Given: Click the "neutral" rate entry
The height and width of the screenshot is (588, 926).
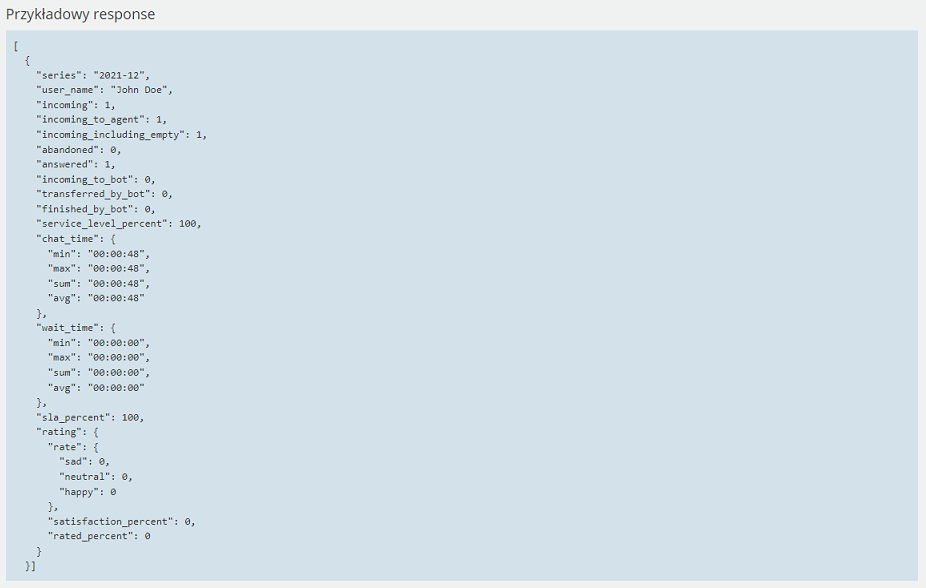Looking at the screenshot, I should click(x=96, y=477).
